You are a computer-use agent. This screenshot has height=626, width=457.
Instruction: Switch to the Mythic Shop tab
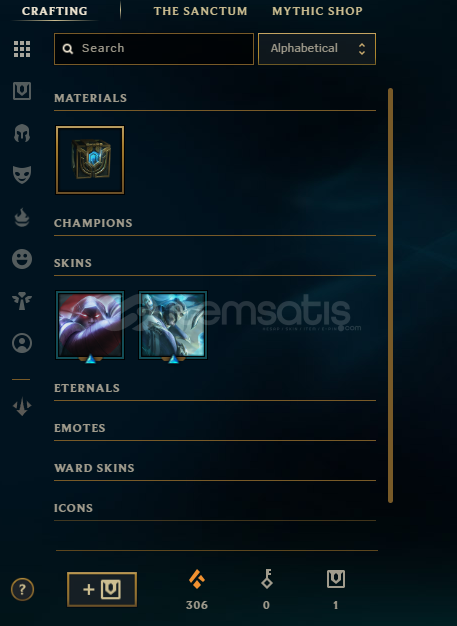317,11
